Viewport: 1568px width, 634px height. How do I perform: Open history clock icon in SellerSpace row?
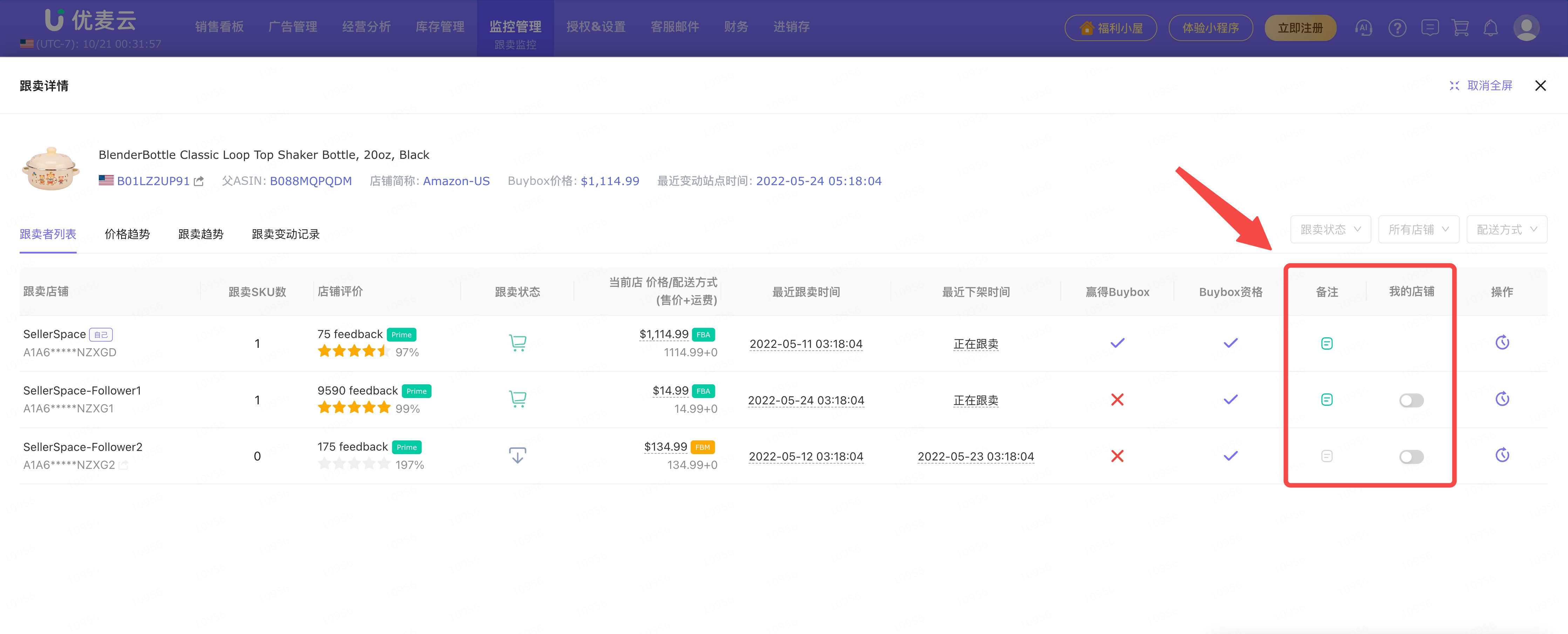(1502, 343)
